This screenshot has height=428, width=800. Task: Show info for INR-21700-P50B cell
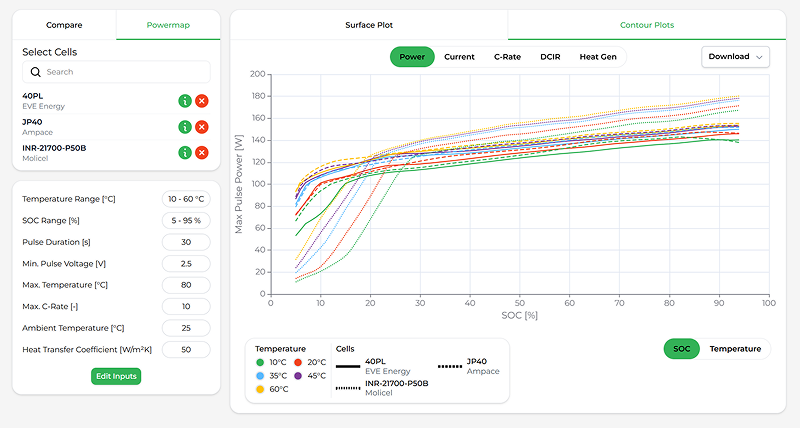click(x=185, y=153)
